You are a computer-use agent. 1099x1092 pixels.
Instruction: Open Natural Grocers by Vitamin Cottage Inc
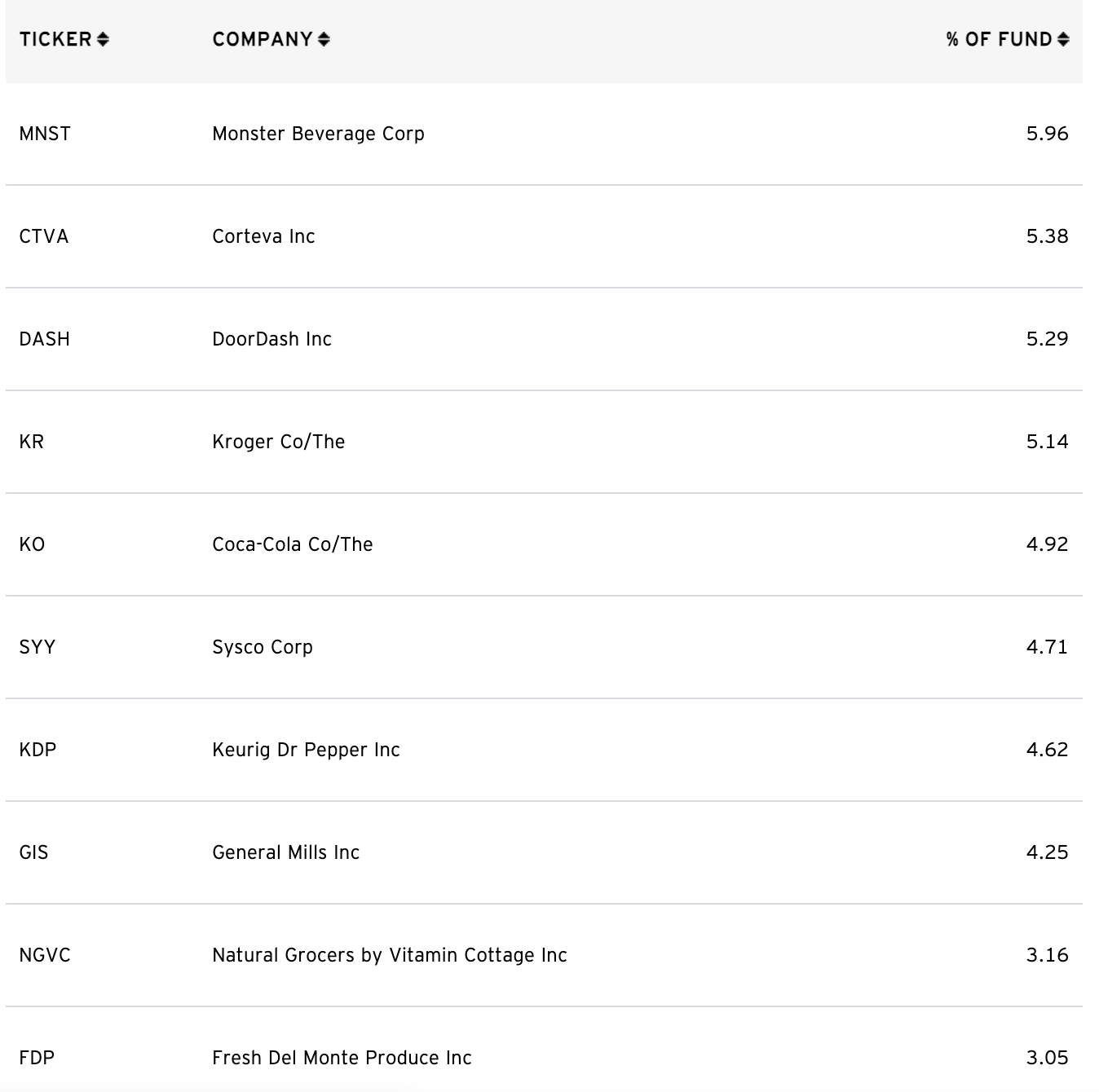pyautogui.click(x=389, y=955)
